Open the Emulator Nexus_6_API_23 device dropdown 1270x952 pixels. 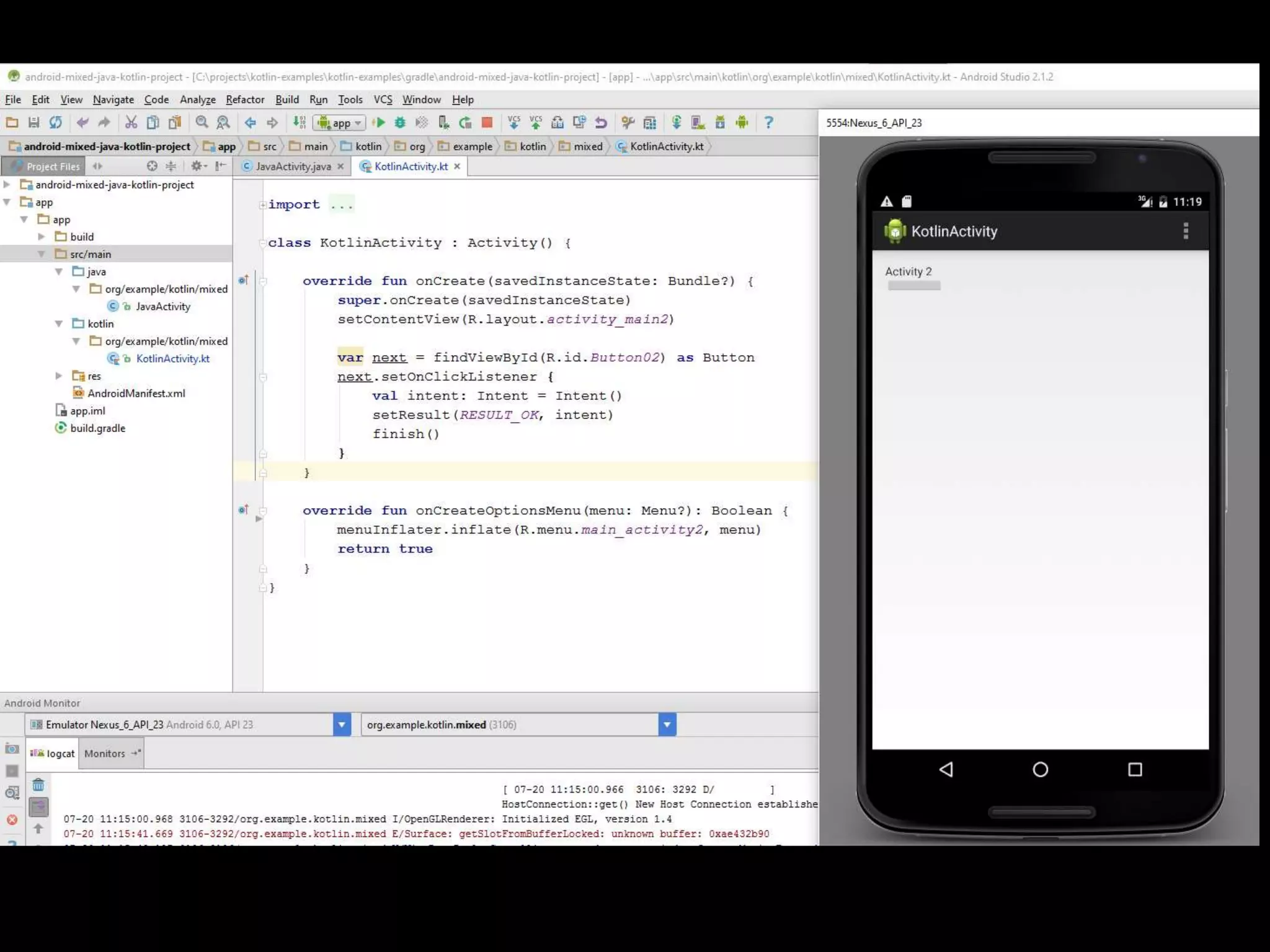click(x=342, y=725)
